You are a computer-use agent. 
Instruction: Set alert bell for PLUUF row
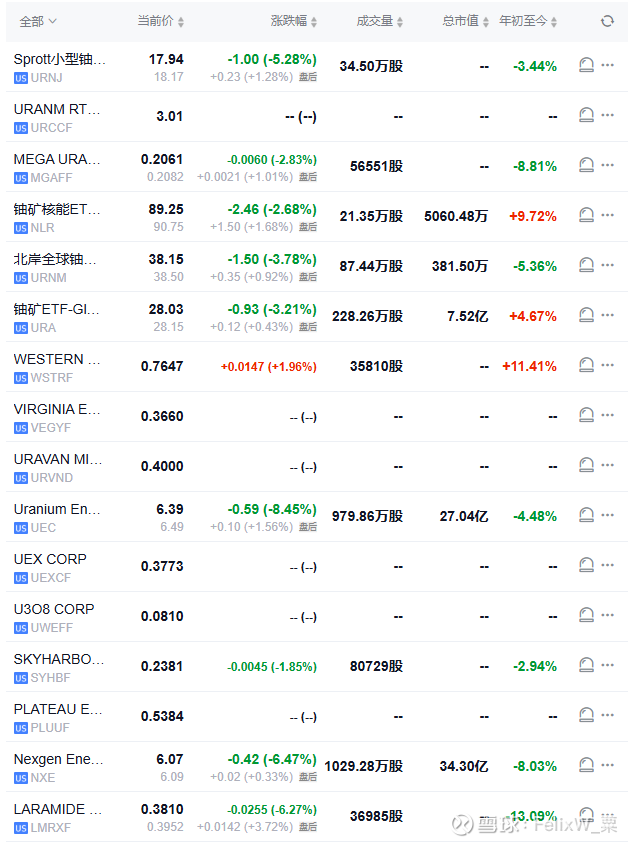click(x=586, y=716)
